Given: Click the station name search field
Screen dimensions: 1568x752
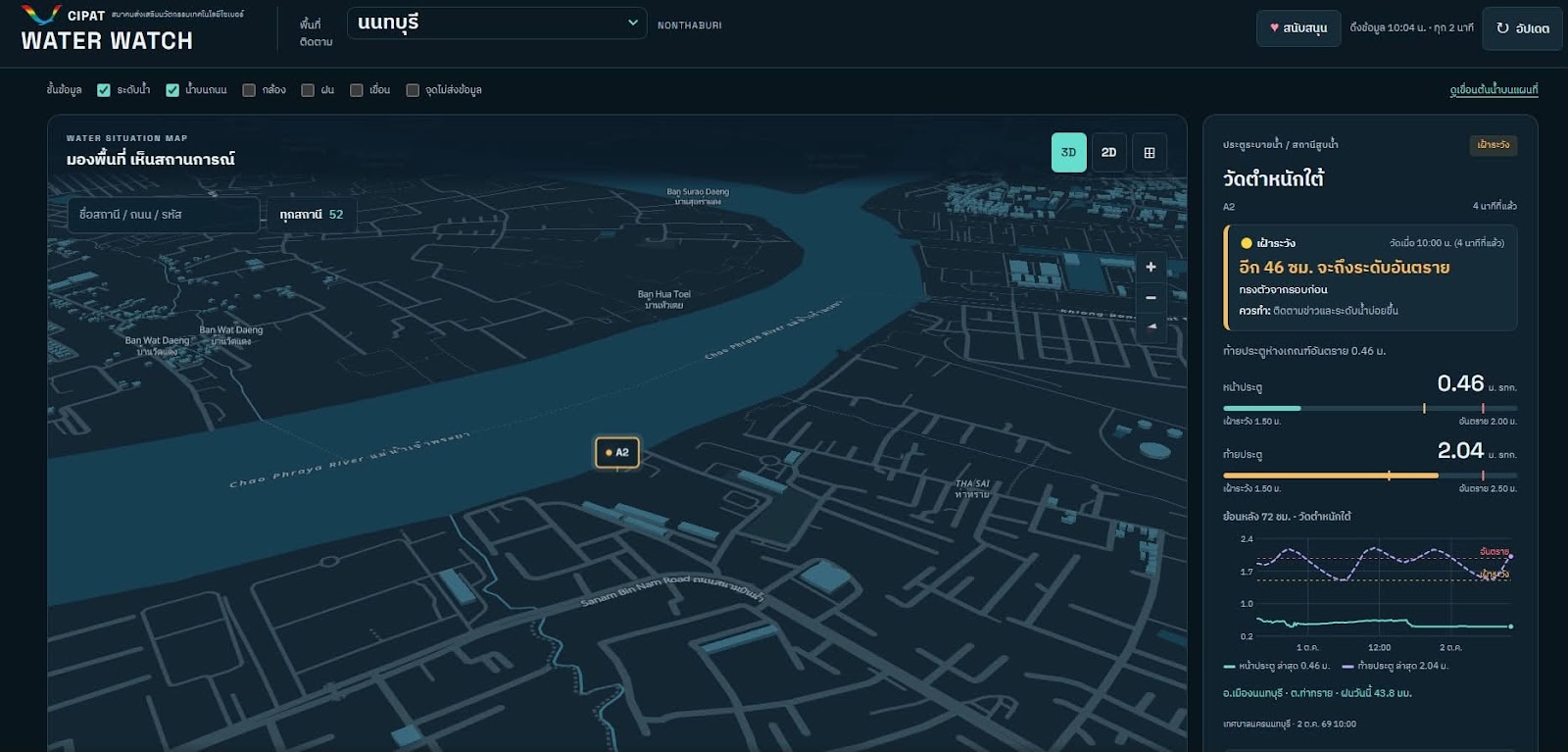Looking at the screenshot, I should [x=163, y=215].
